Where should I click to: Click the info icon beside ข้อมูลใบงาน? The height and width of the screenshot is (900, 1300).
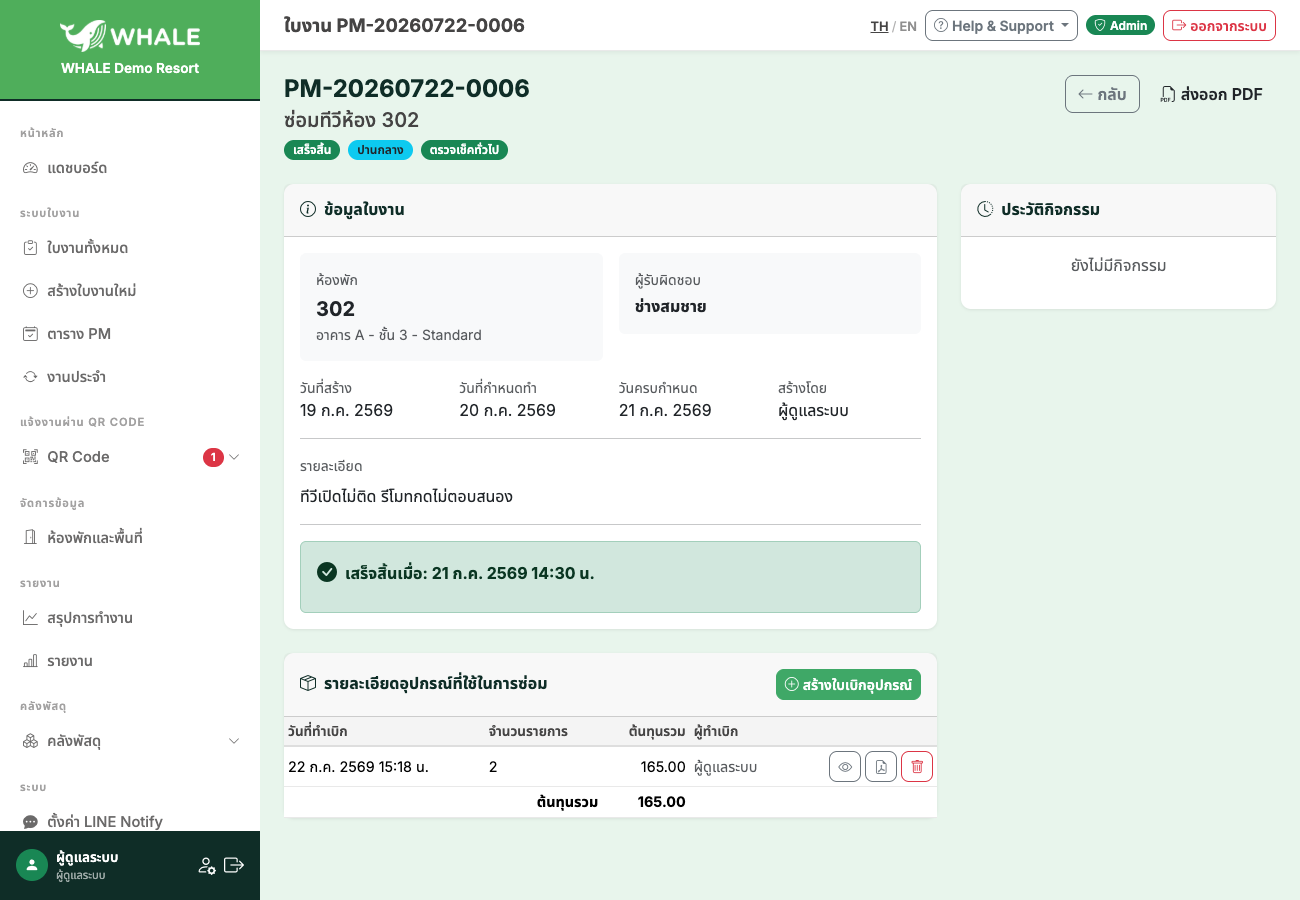tap(308, 210)
